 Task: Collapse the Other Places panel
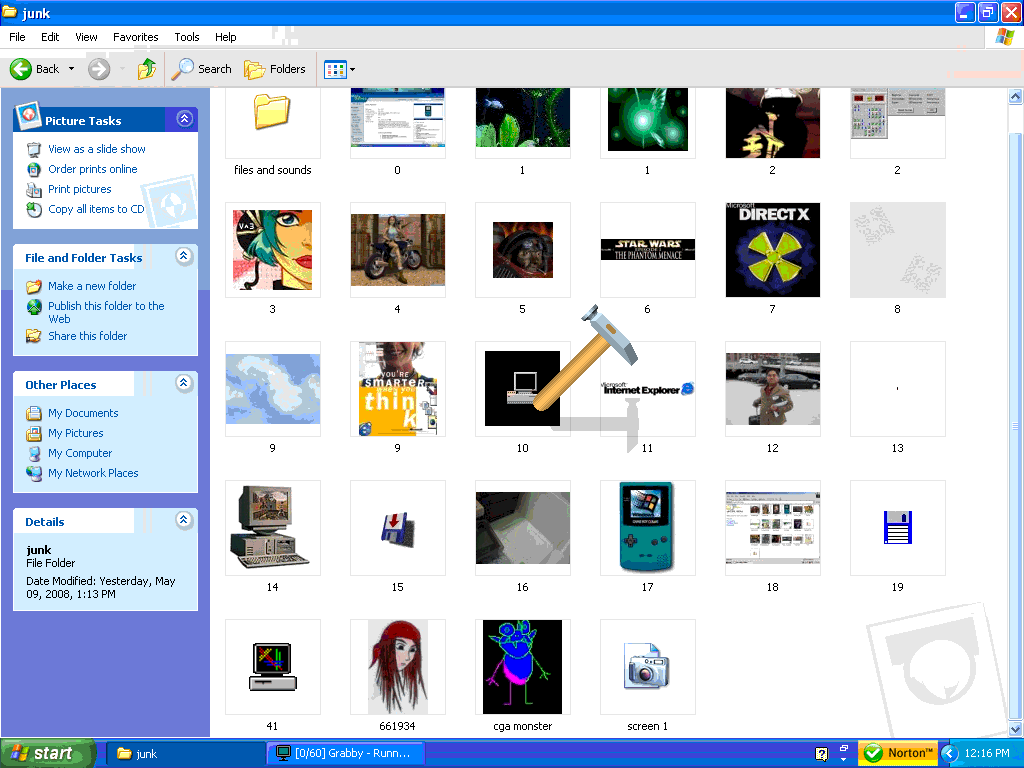click(x=184, y=384)
